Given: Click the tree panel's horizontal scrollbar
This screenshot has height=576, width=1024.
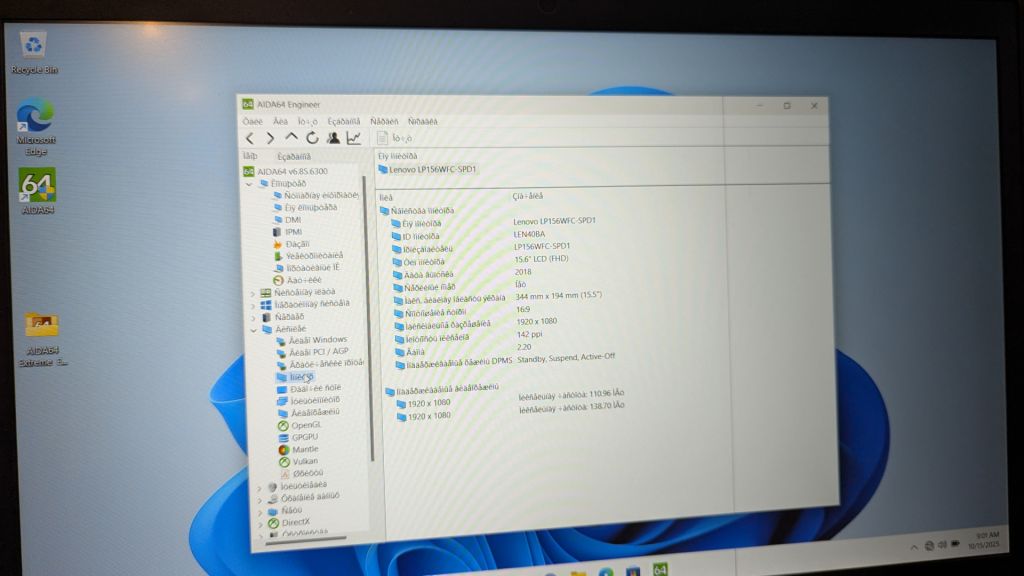Looking at the screenshot, I should coord(306,539).
